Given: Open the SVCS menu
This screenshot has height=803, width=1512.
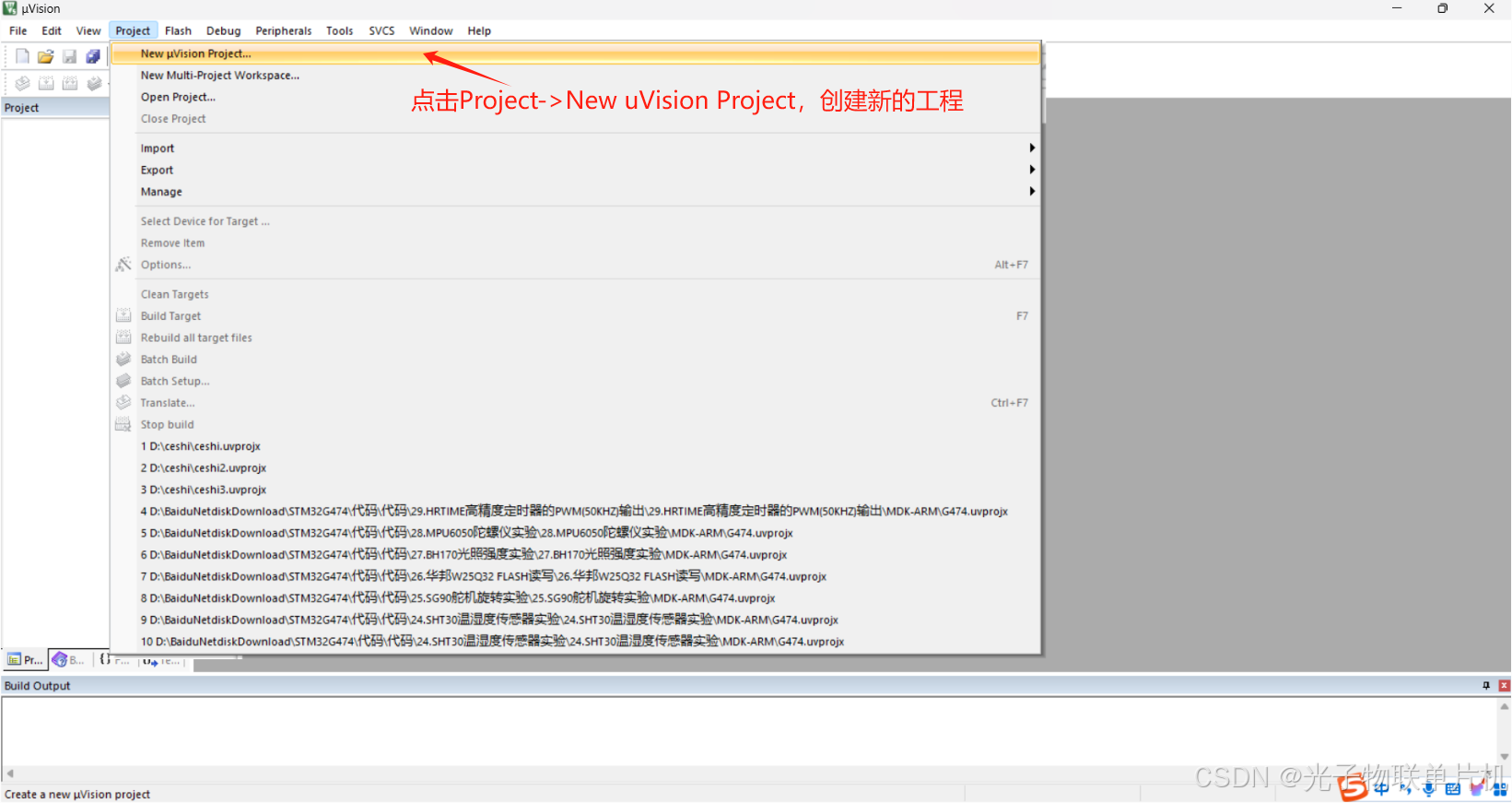Looking at the screenshot, I should pyautogui.click(x=381, y=30).
